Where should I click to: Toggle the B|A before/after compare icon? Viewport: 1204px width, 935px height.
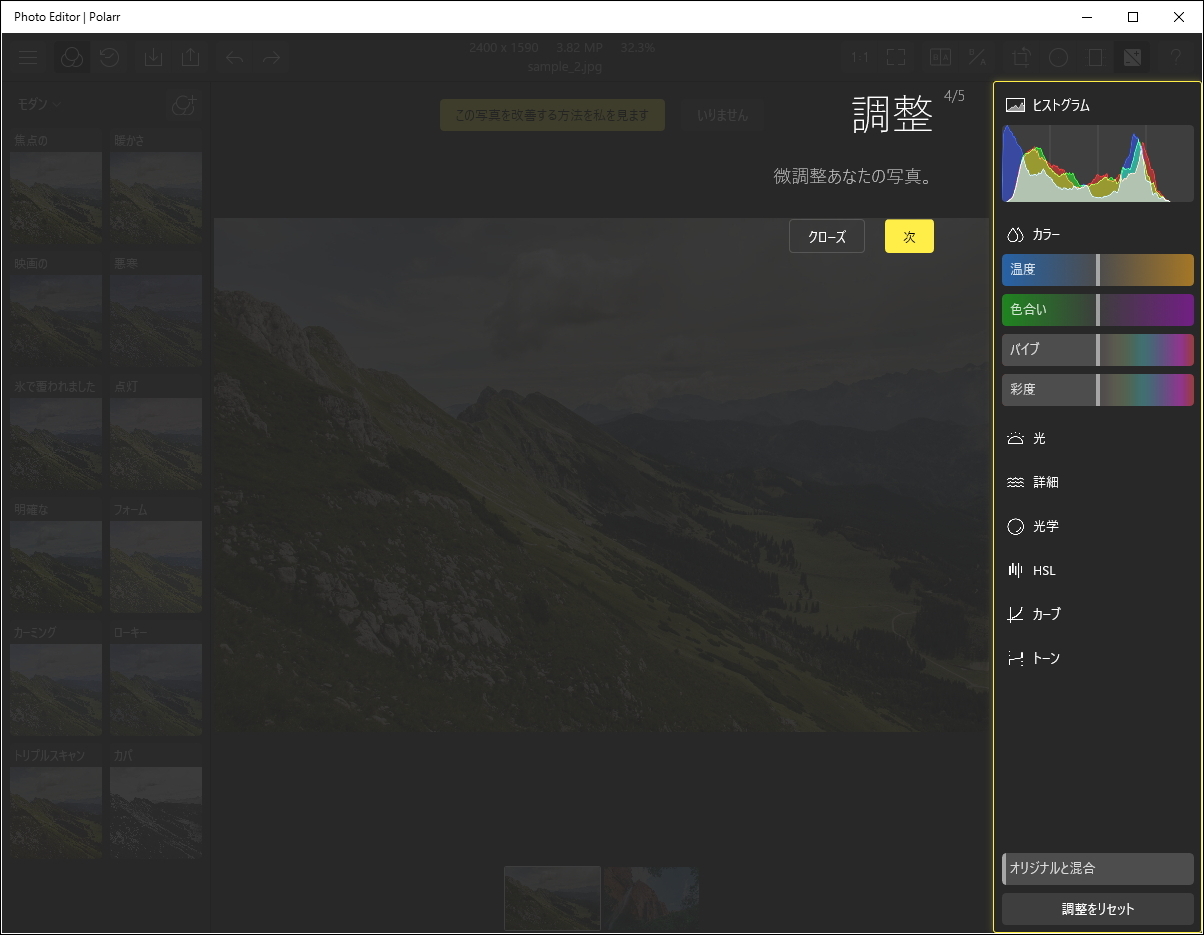(940, 57)
